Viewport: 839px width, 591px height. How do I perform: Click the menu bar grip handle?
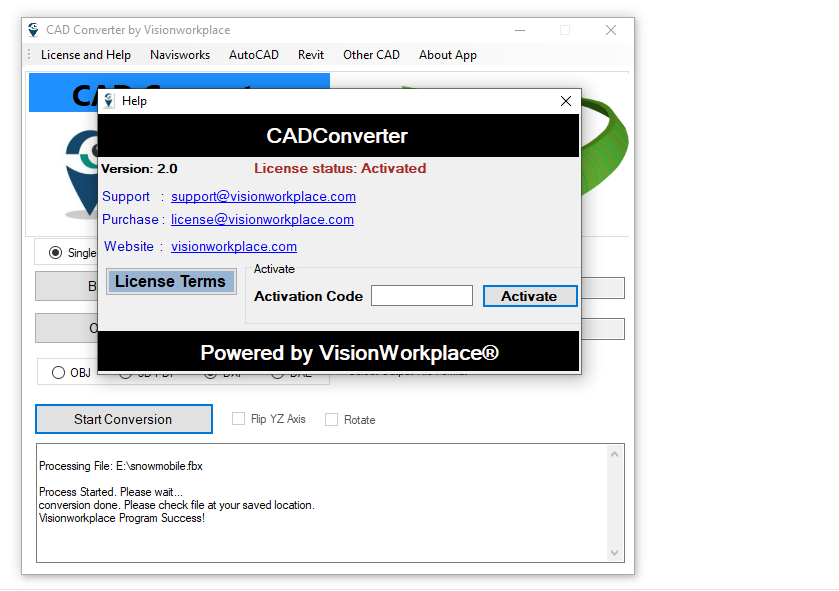29,55
